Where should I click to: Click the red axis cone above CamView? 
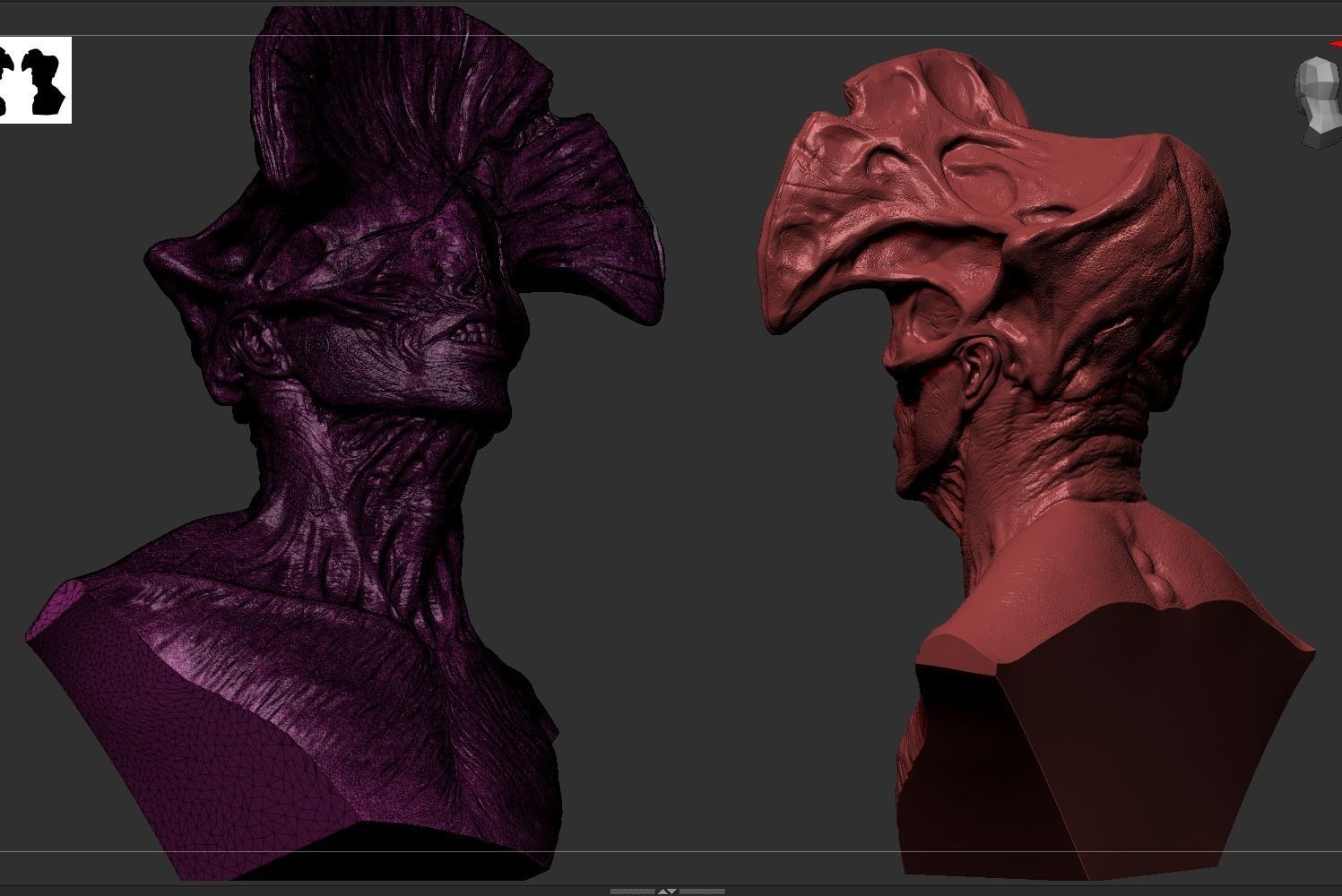coord(1336,43)
